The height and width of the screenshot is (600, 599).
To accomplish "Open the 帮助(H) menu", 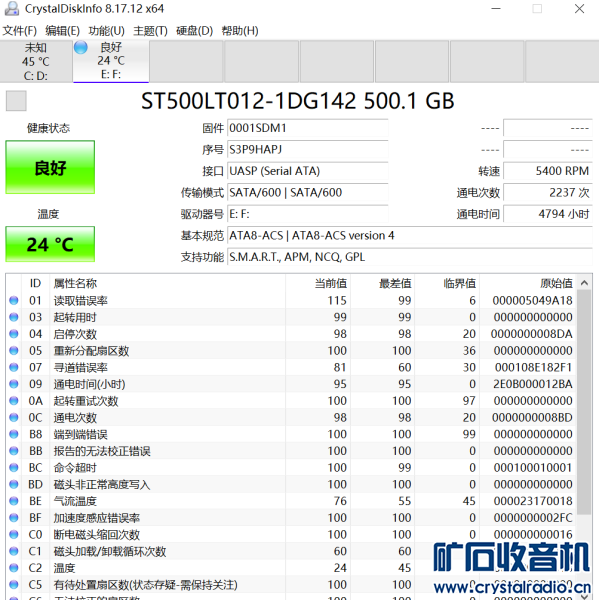I will pos(240,31).
